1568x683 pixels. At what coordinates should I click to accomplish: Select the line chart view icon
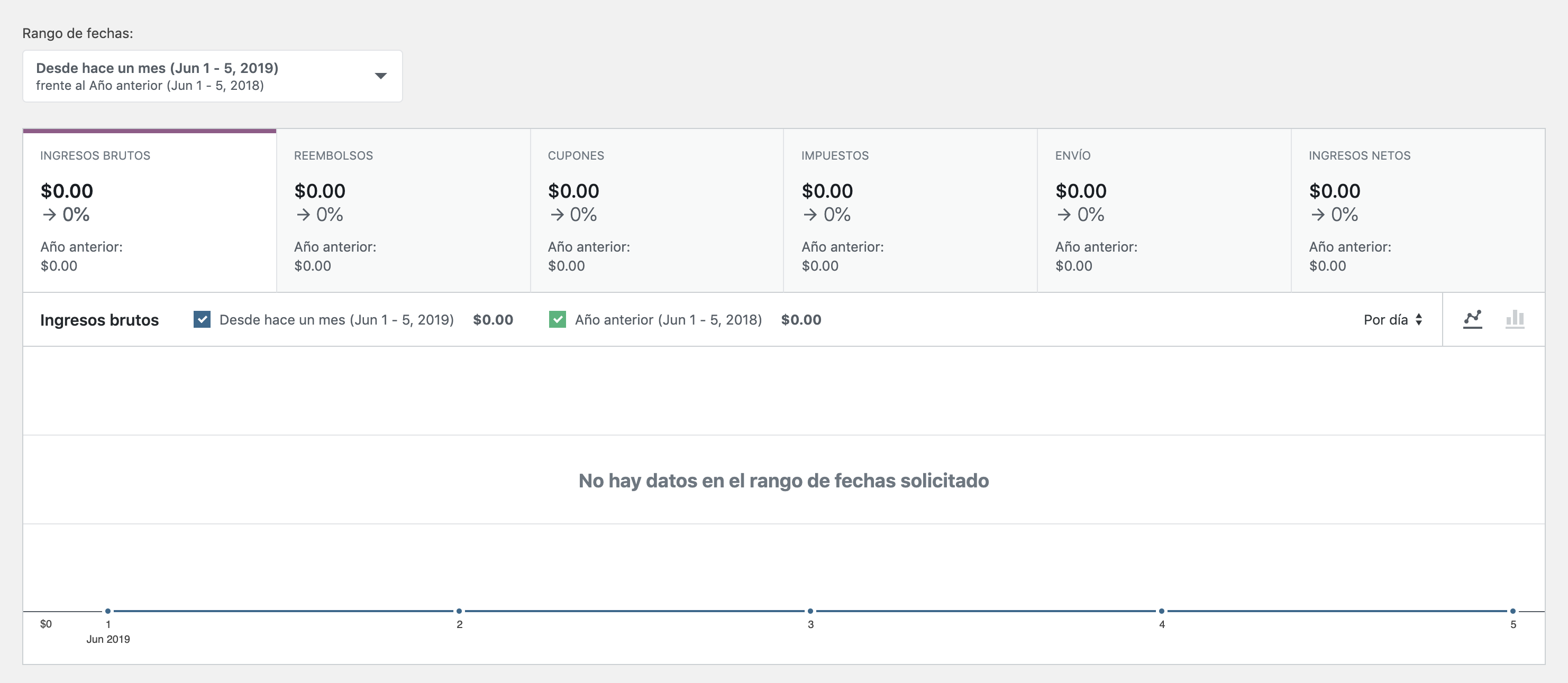tap(1472, 319)
